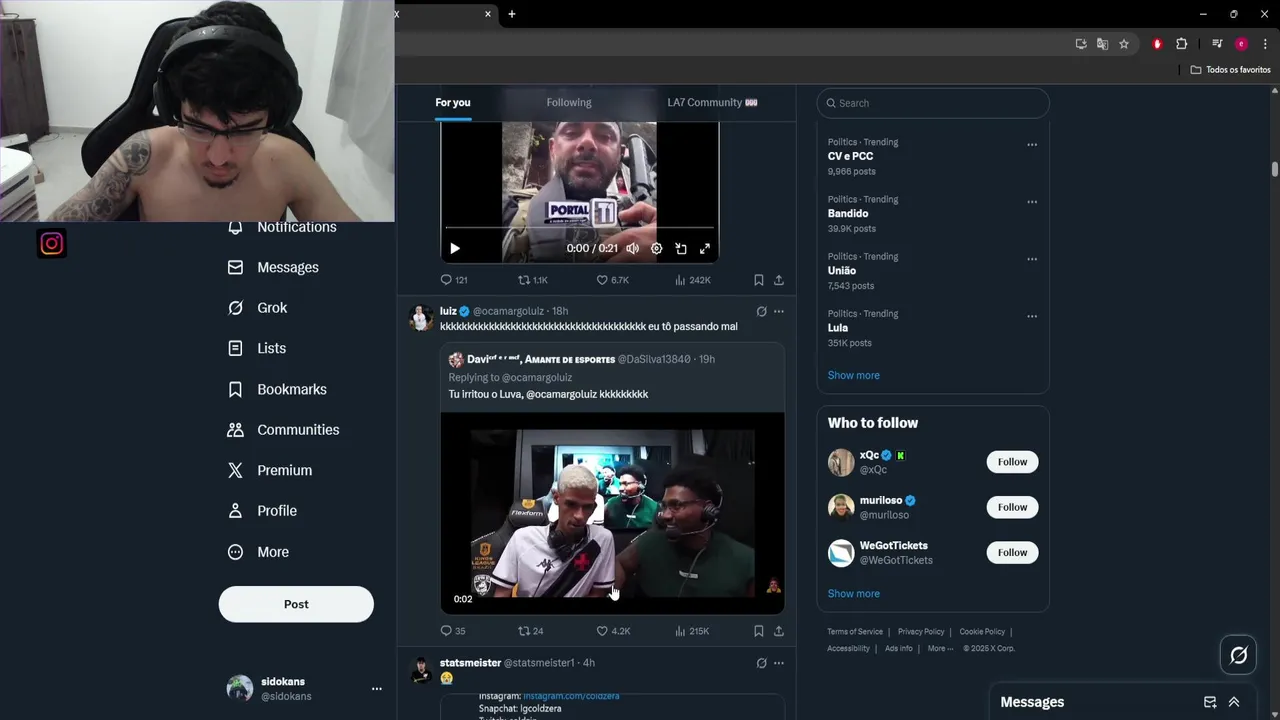
Task: Bookmark the Portal T1 video post
Action: click(759, 280)
